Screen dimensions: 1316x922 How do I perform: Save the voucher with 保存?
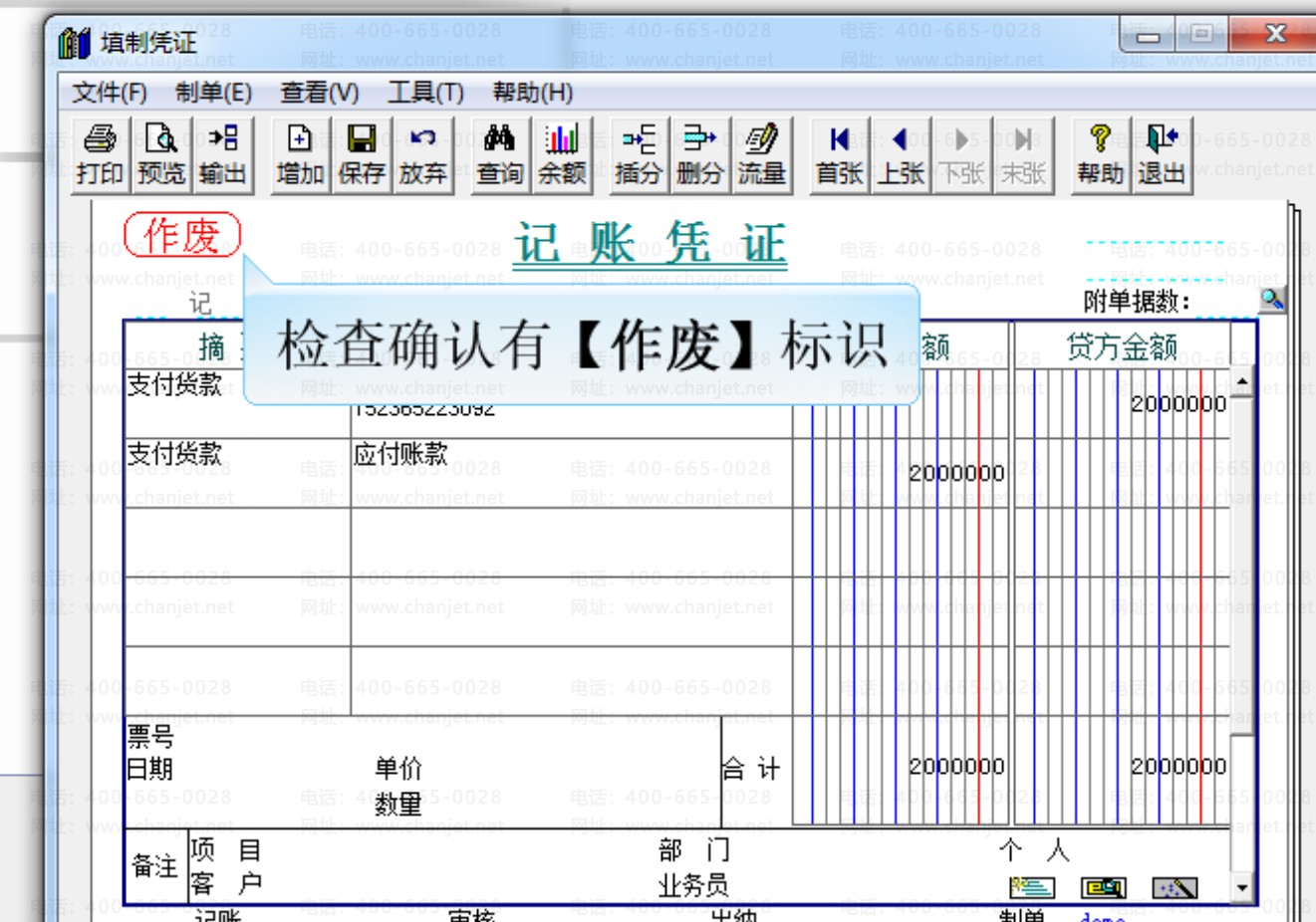(x=362, y=155)
